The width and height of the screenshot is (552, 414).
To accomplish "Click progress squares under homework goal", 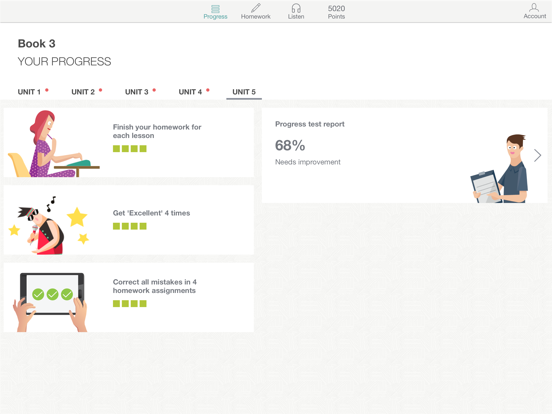I will pos(130,149).
